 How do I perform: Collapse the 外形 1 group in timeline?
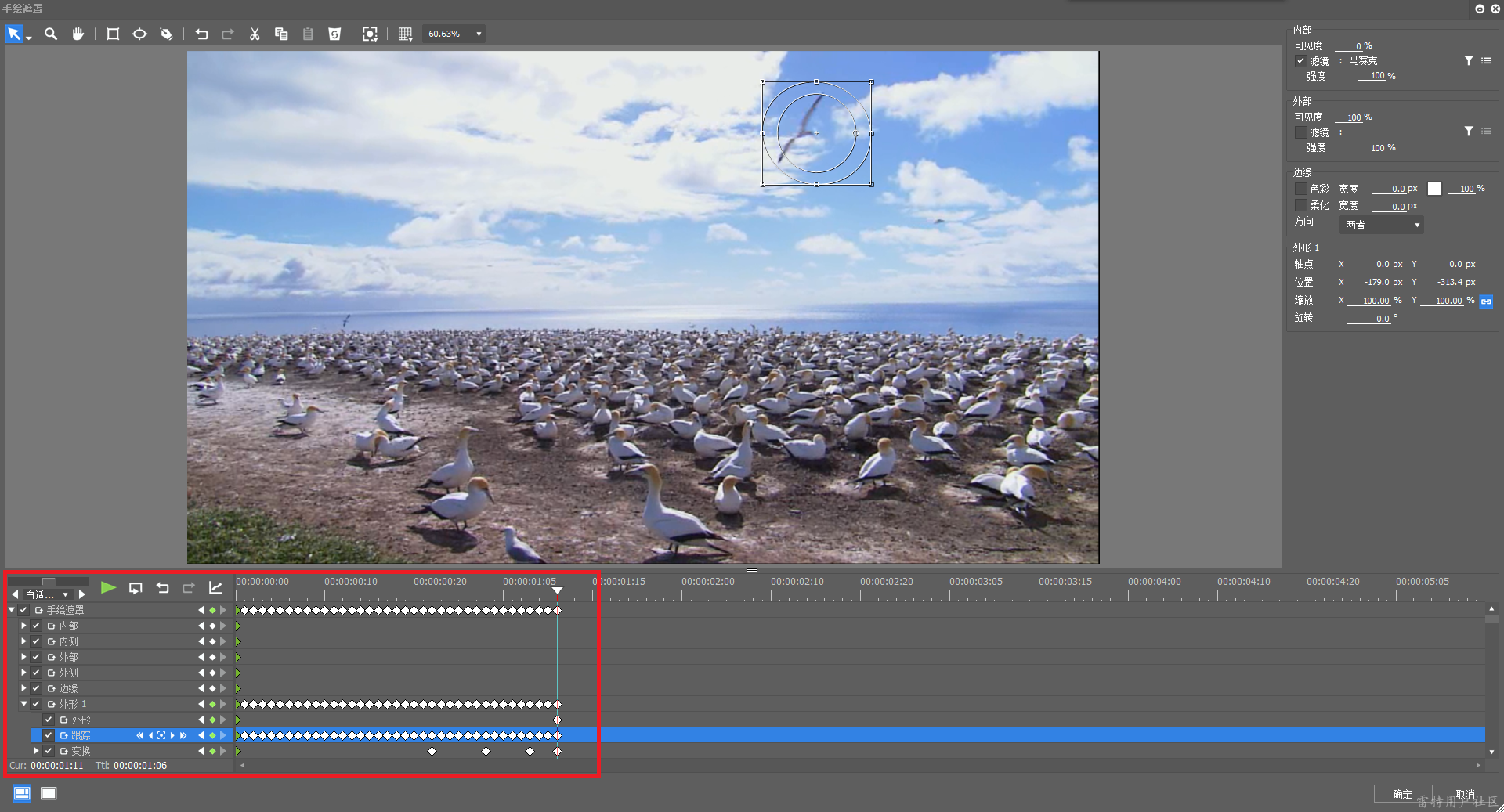[x=23, y=704]
